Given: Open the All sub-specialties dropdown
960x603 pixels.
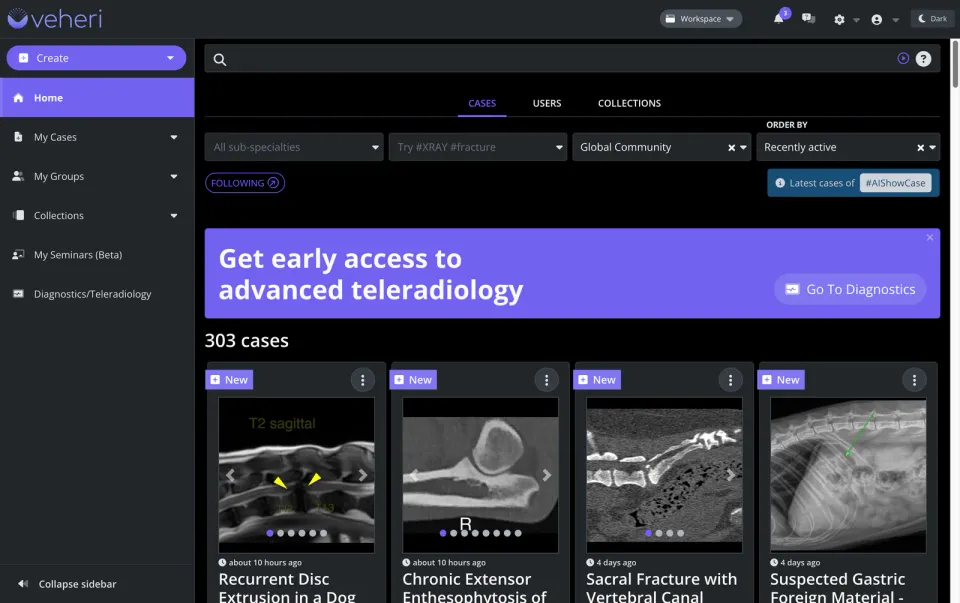Looking at the screenshot, I should click(294, 147).
